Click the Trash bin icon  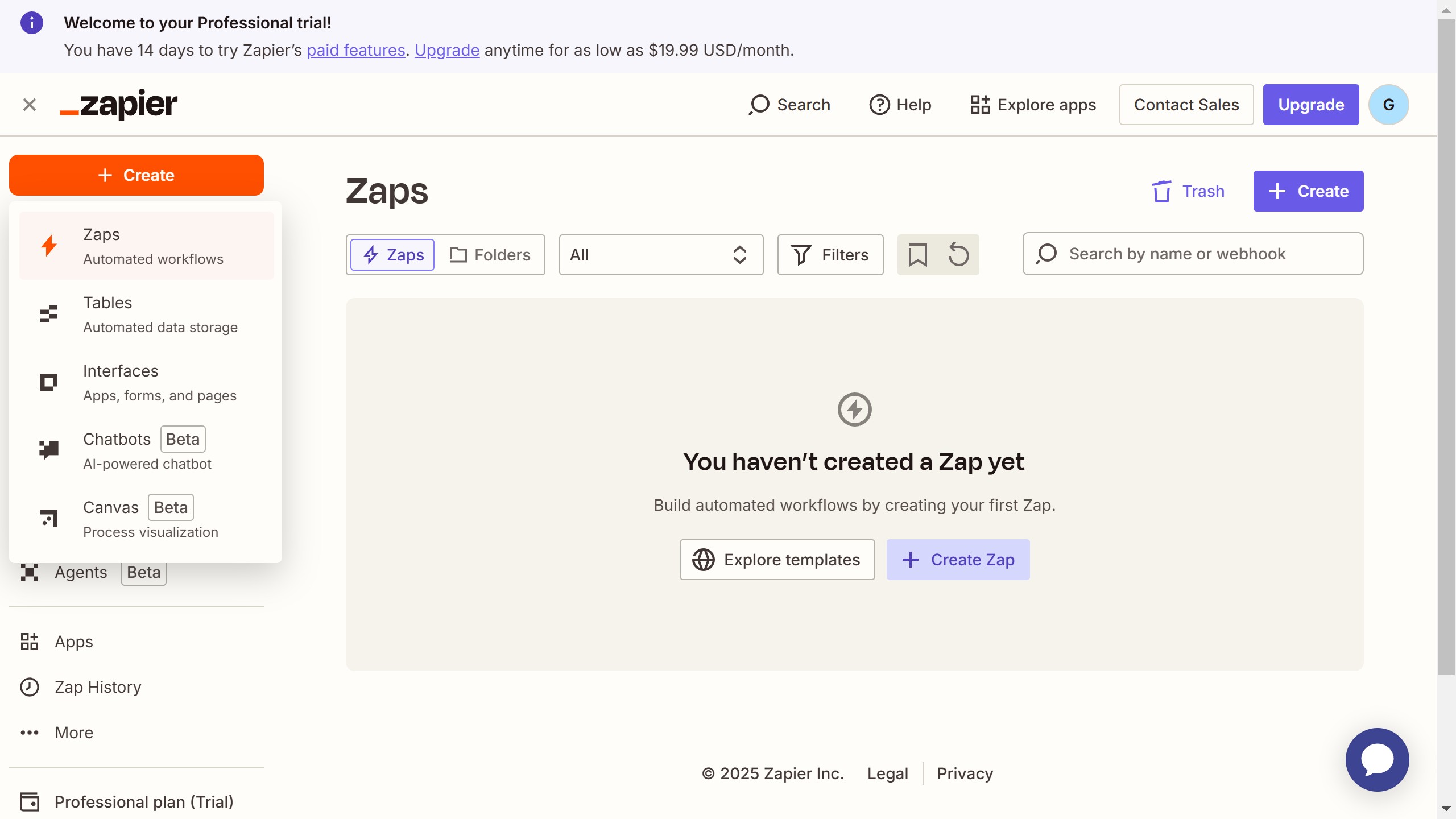1161,191
